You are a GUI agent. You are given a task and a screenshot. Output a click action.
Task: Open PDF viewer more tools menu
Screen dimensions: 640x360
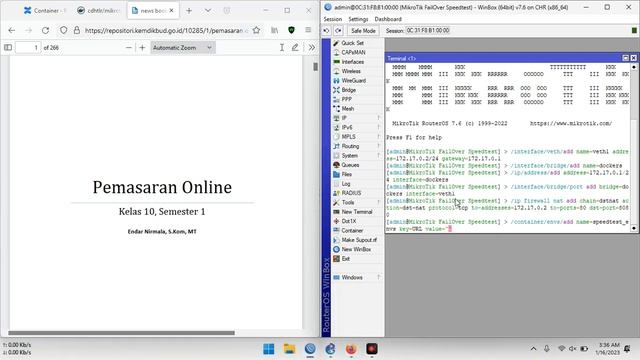(x=312, y=48)
